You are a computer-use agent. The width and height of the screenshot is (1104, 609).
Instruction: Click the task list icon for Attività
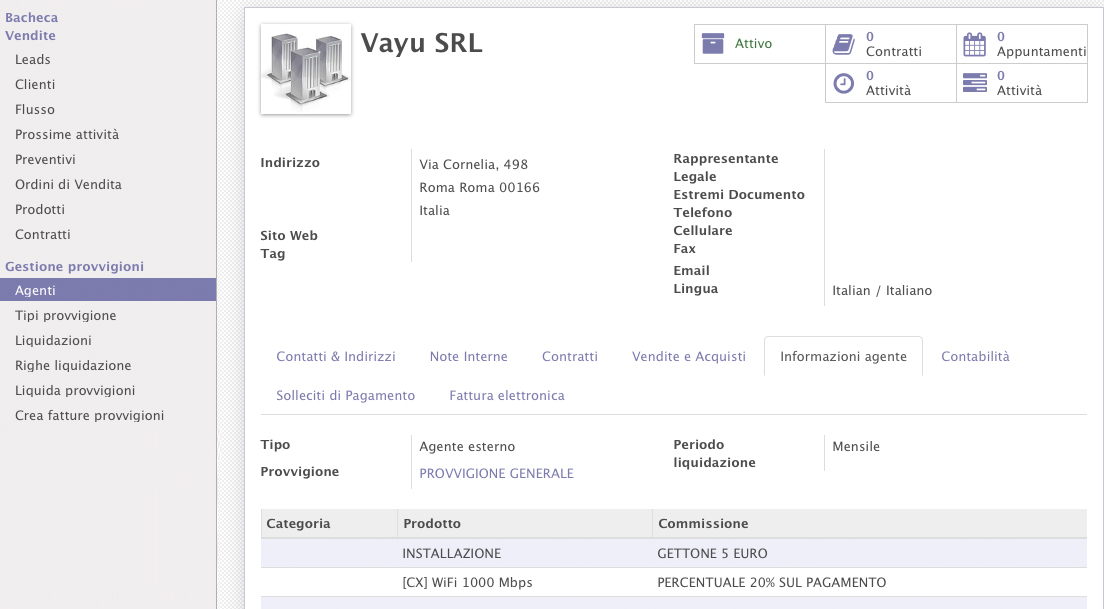pyautogui.click(x=974, y=83)
